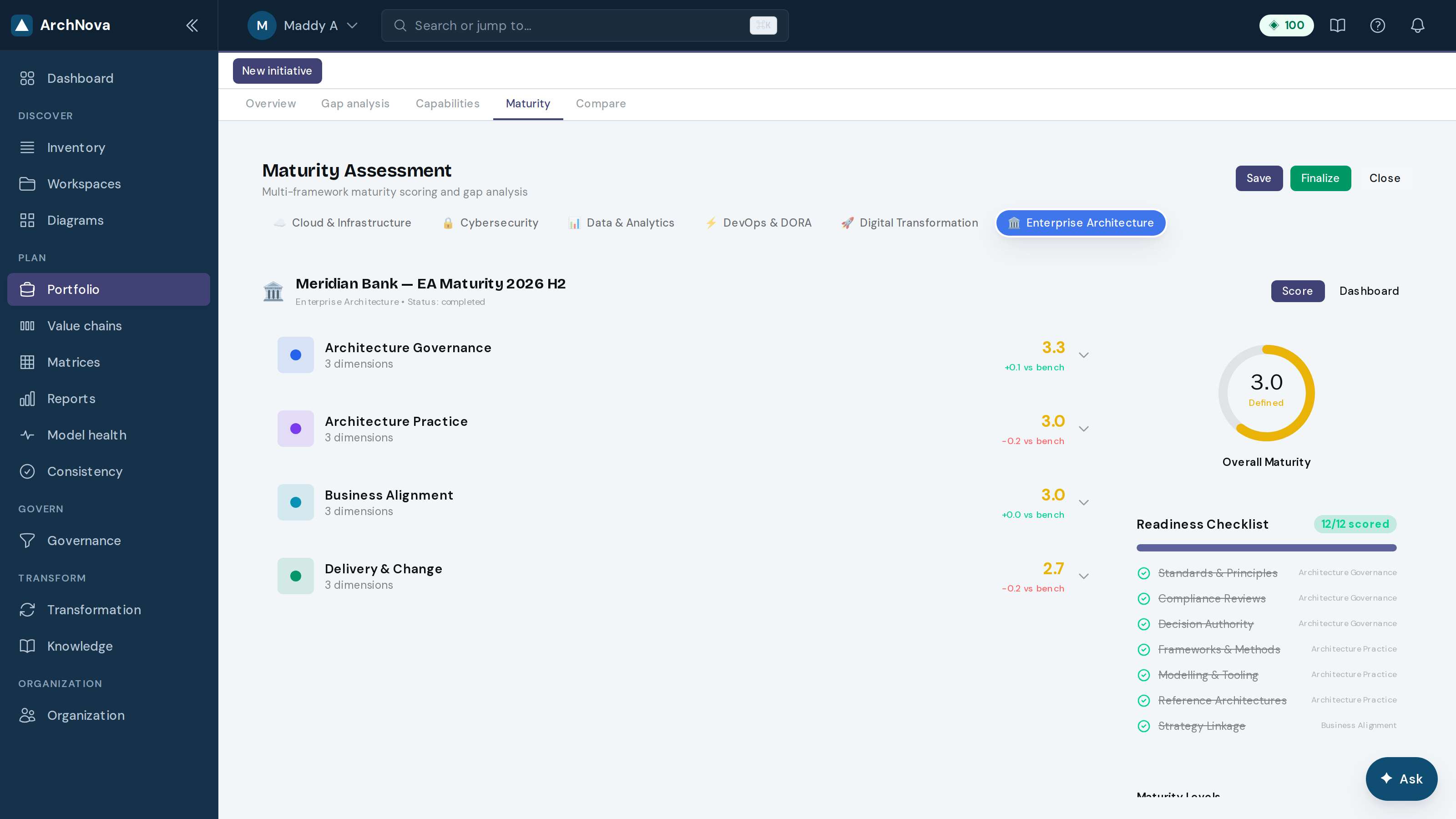This screenshot has width=1456, height=819.
Task: Focus the Search or jump to field
Action: 584,25
